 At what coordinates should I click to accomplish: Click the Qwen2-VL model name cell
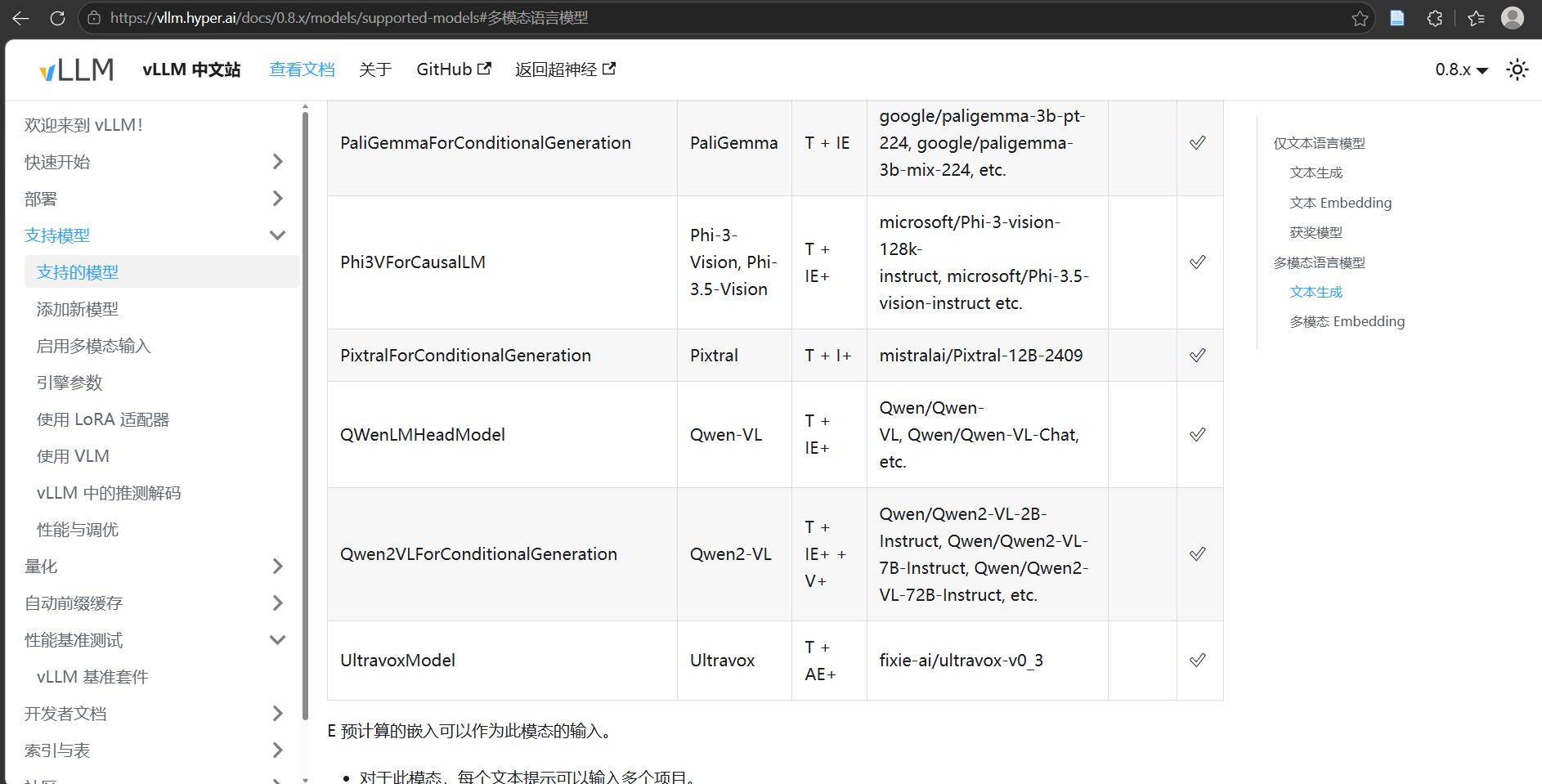click(x=734, y=554)
